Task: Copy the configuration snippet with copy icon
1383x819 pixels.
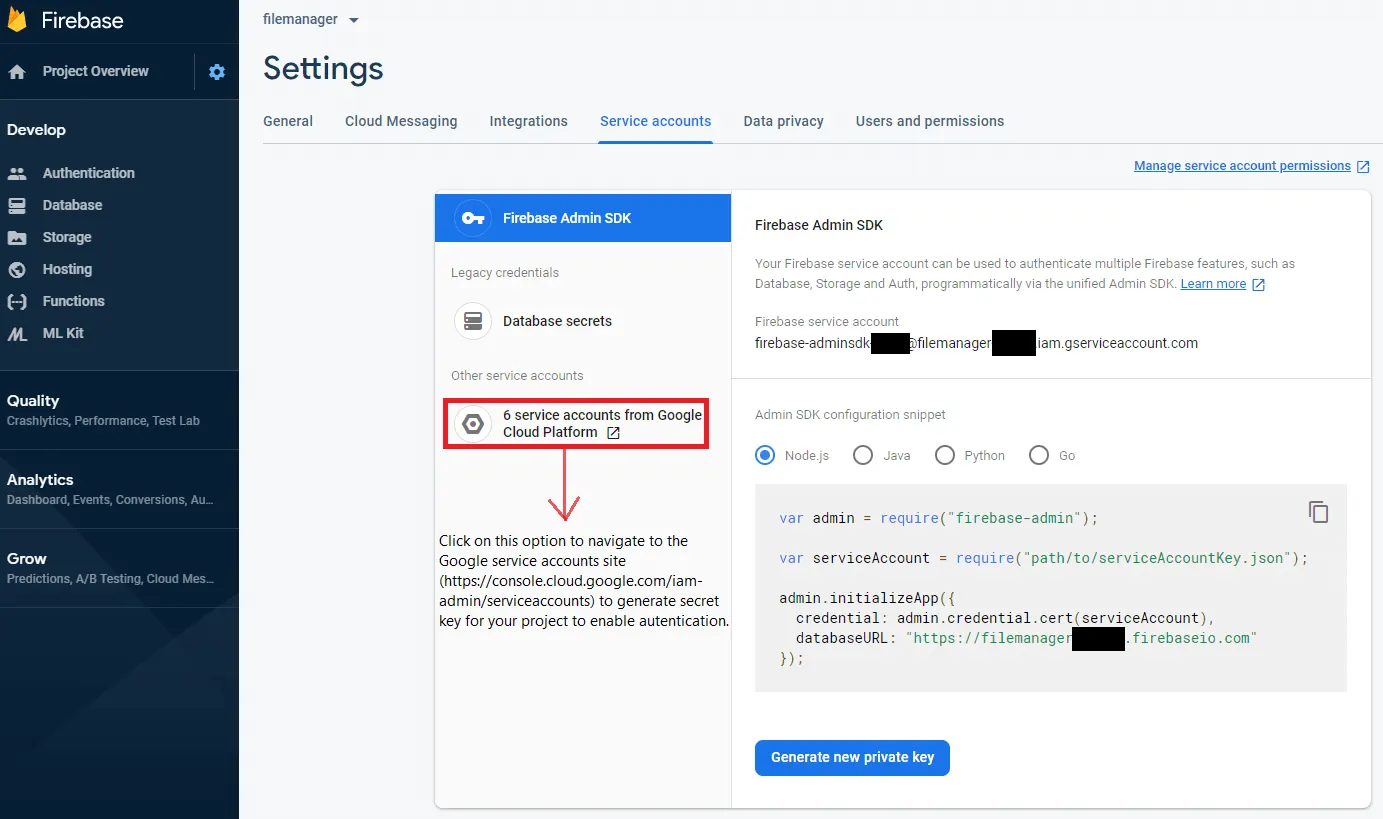Action: [1319, 512]
